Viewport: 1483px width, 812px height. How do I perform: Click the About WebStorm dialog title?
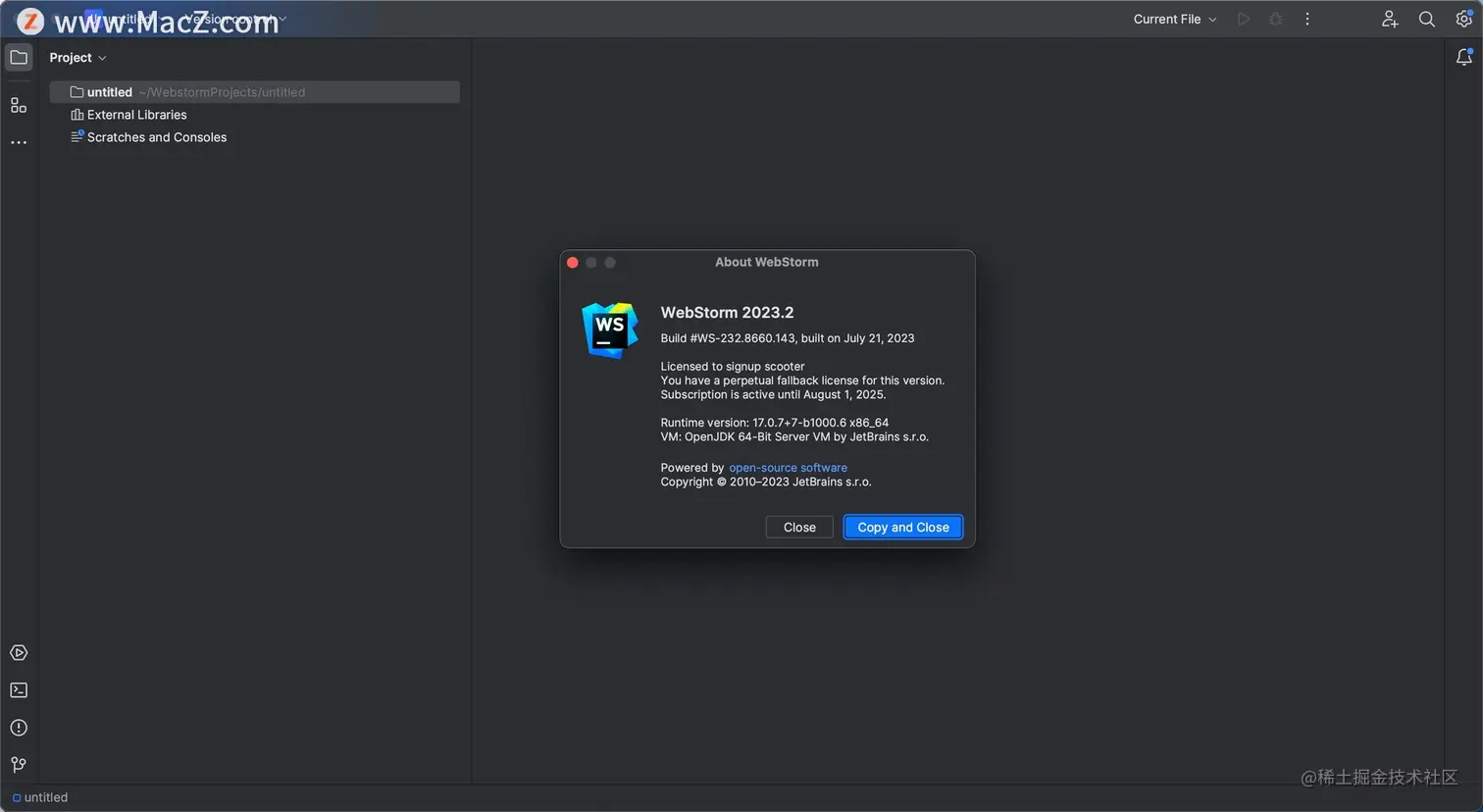coord(767,262)
